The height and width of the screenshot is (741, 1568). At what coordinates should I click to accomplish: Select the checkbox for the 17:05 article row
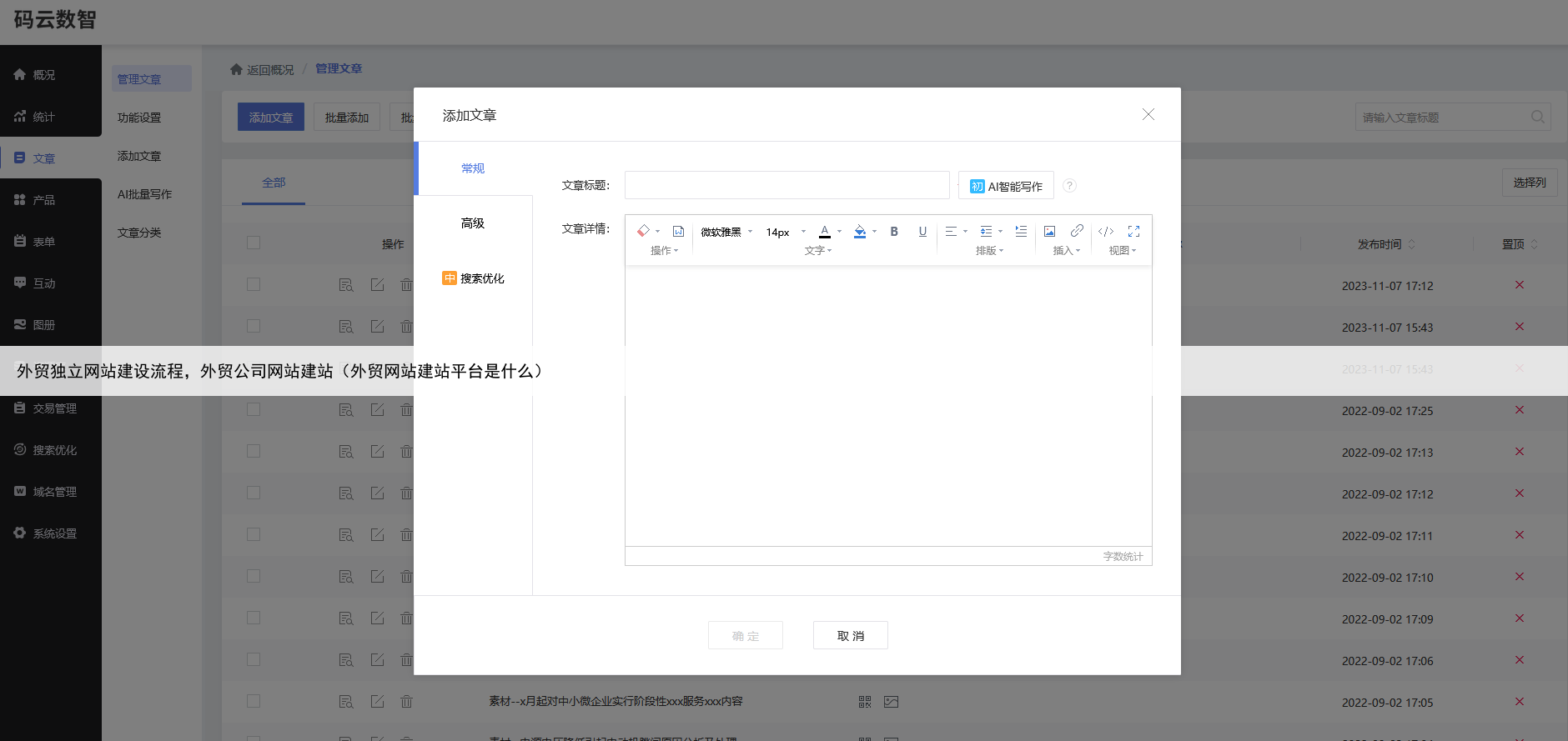pos(254,701)
